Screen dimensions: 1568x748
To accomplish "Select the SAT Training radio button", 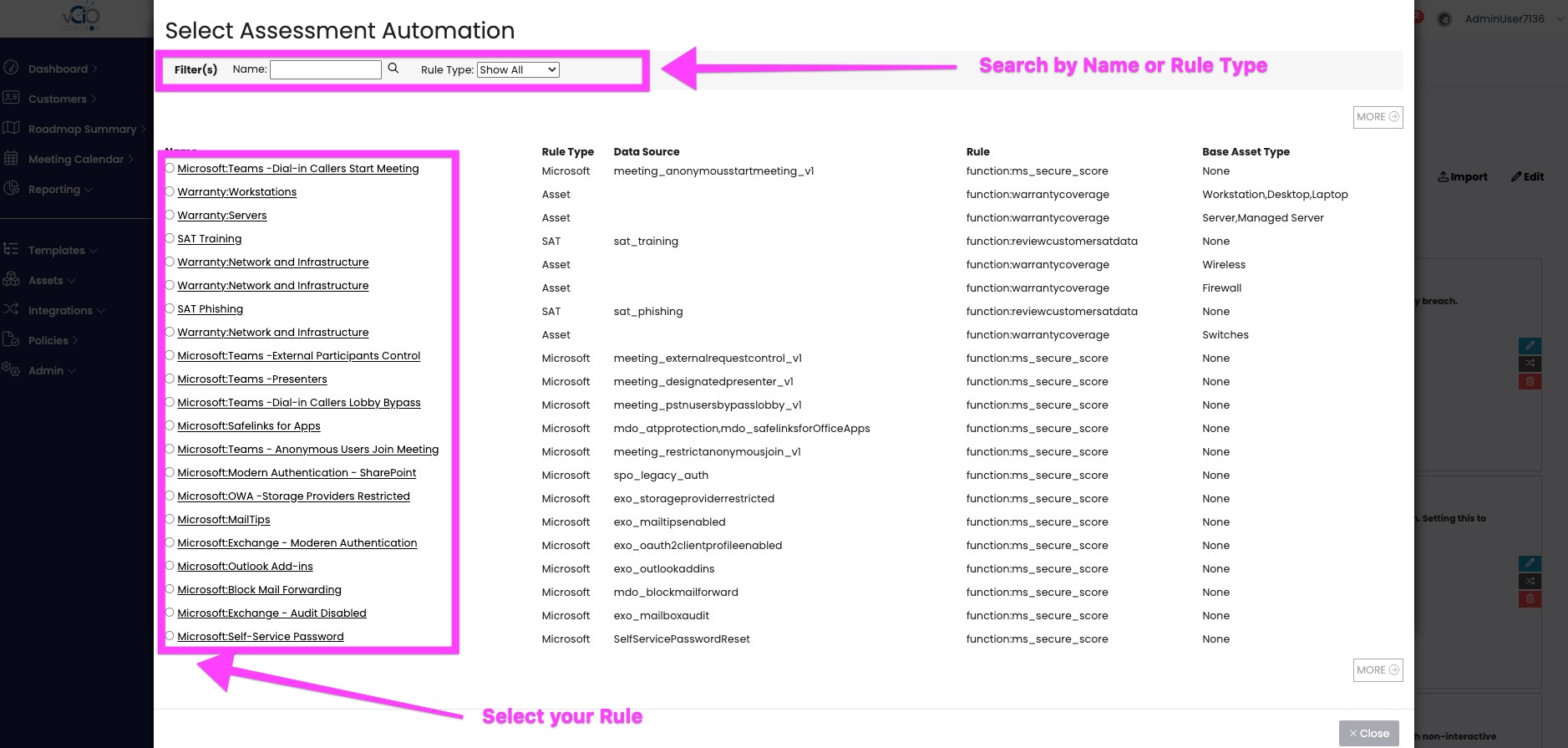I will [170, 238].
